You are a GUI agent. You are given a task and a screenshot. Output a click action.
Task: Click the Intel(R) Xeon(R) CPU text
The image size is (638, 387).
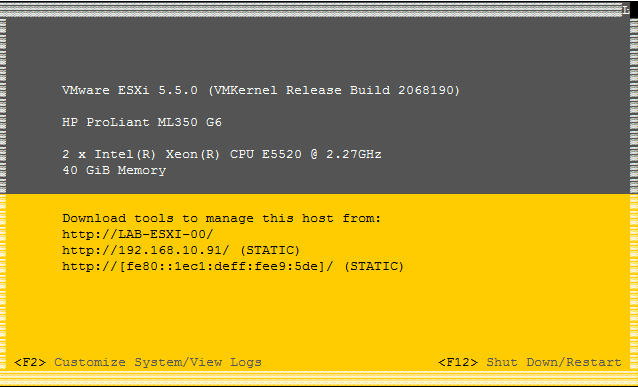pos(174,154)
